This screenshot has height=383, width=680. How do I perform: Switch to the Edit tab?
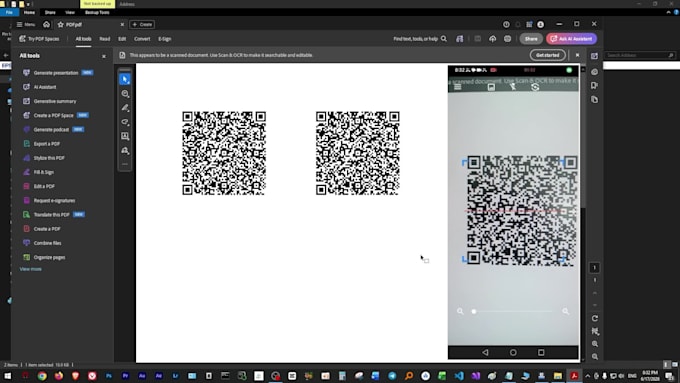tap(122, 39)
